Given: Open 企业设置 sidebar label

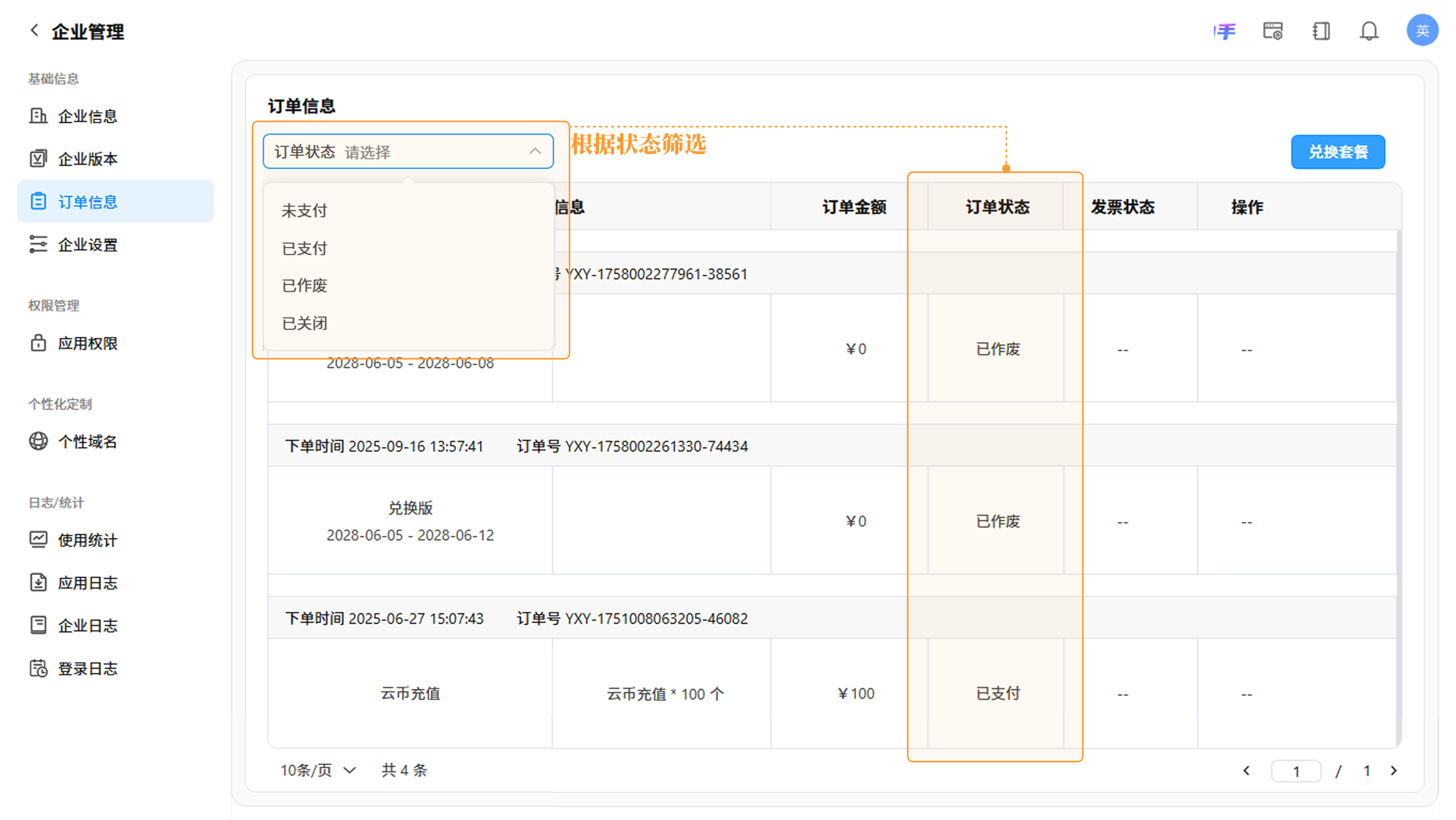Looking at the screenshot, I should click(x=88, y=245).
